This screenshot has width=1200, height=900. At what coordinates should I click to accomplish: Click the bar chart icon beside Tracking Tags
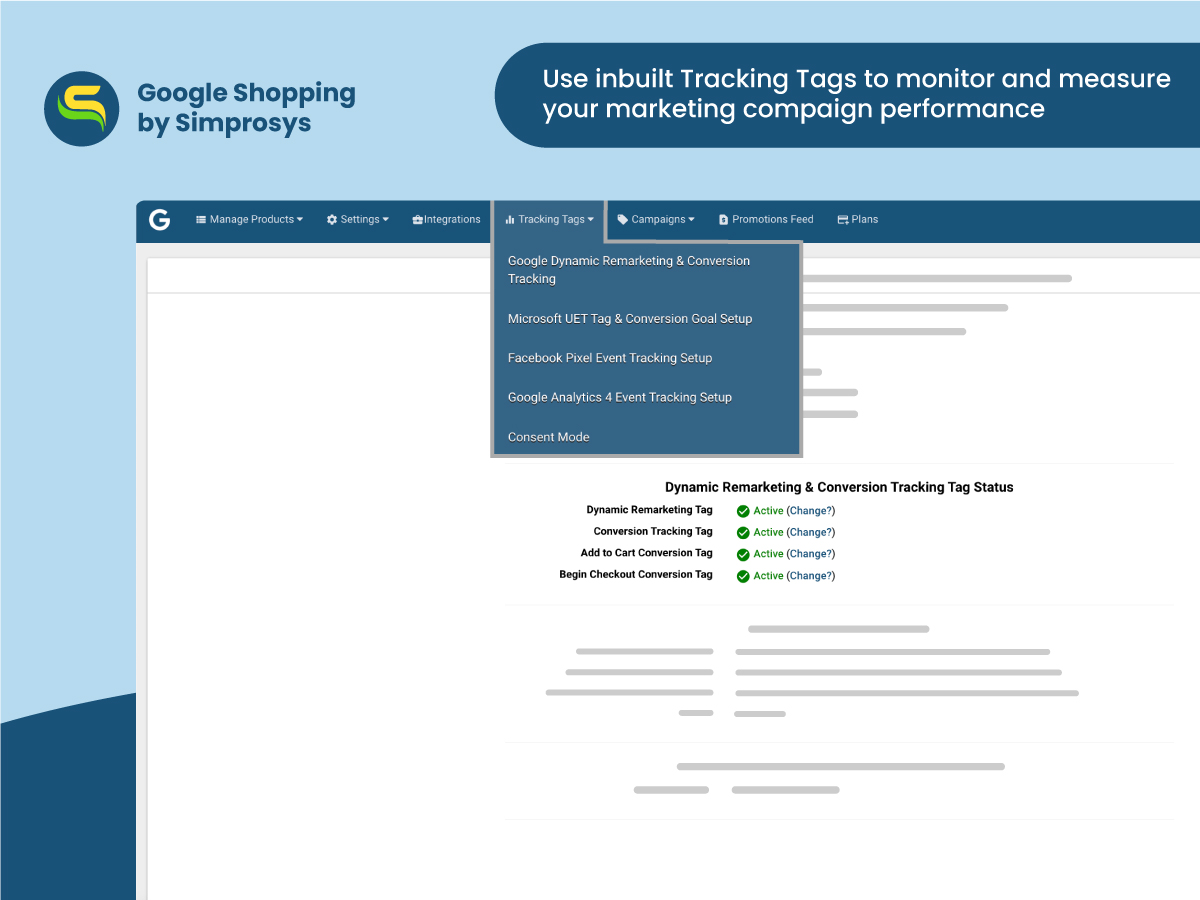click(x=510, y=220)
